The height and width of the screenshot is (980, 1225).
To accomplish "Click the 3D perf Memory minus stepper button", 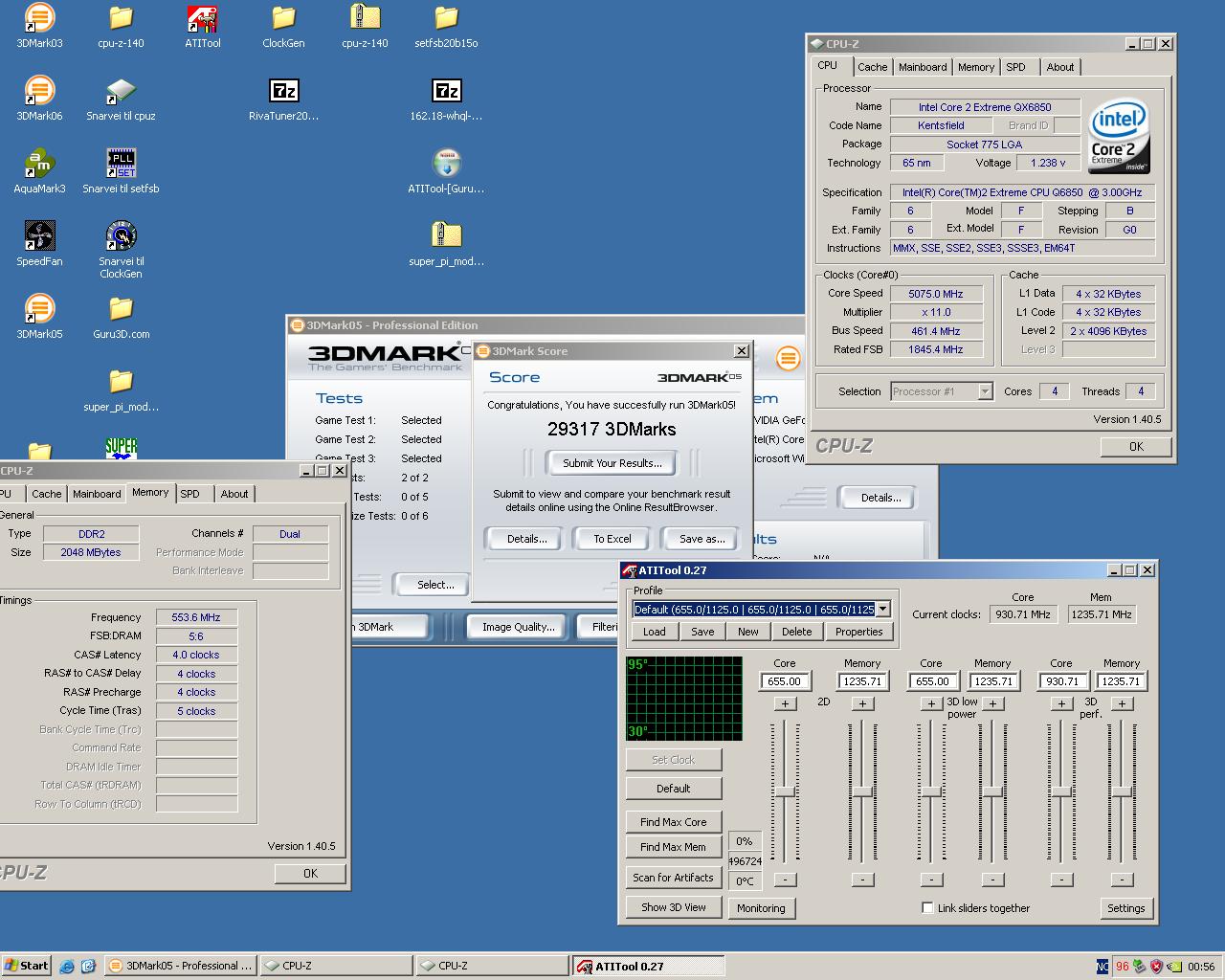I will [1123, 880].
